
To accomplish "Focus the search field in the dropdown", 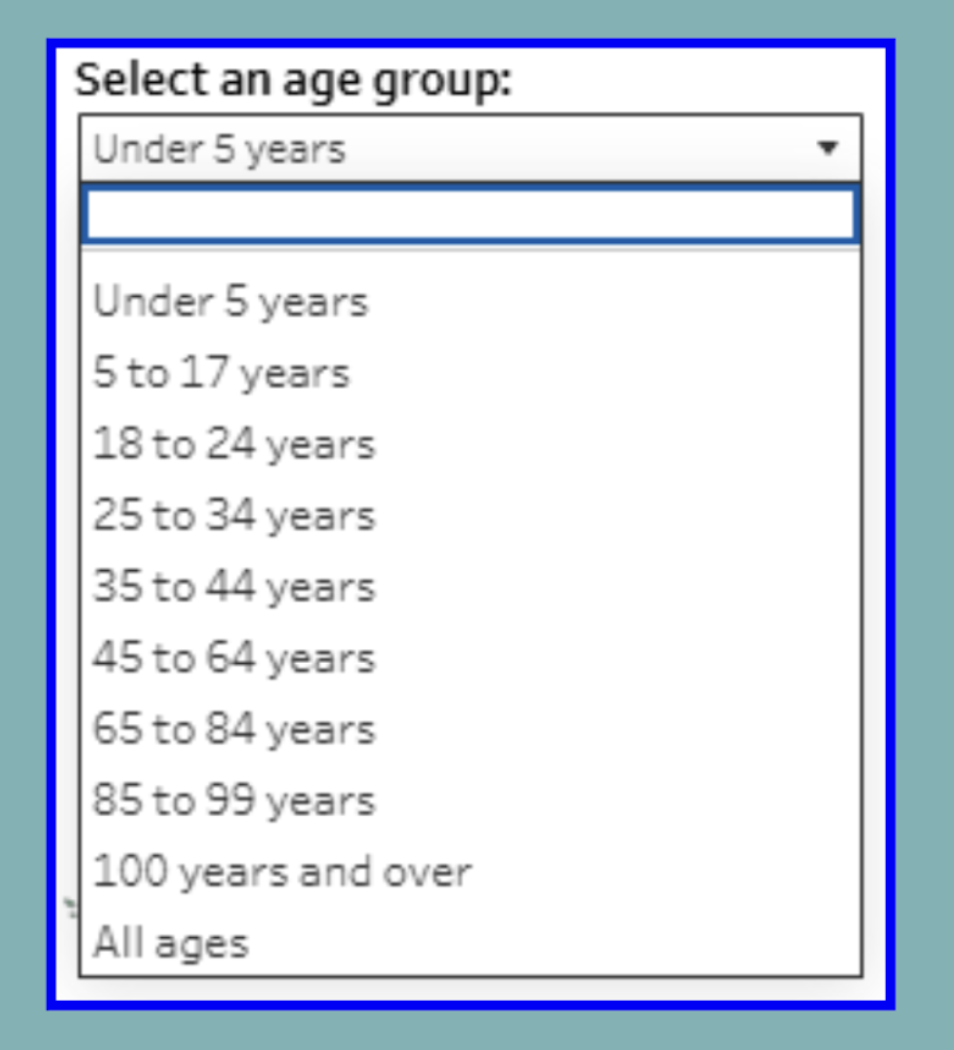I will [x=469, y=214].
